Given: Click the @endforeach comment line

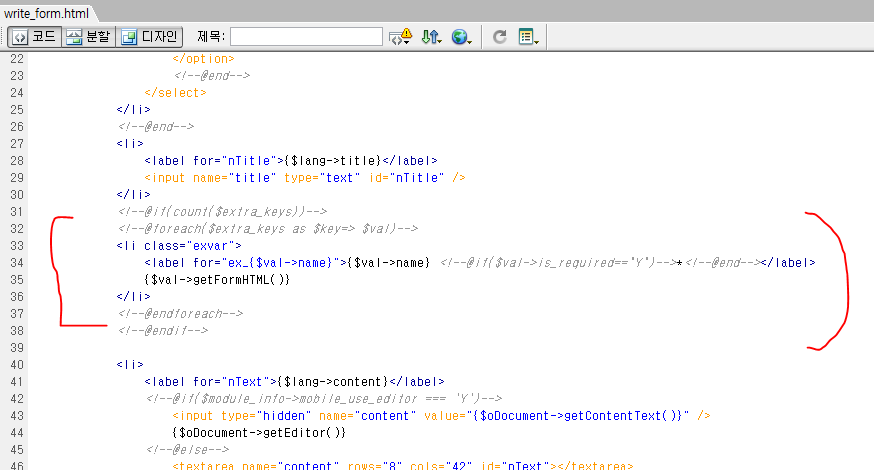Looking at the screenshot, I should click(x=180, y=314).
